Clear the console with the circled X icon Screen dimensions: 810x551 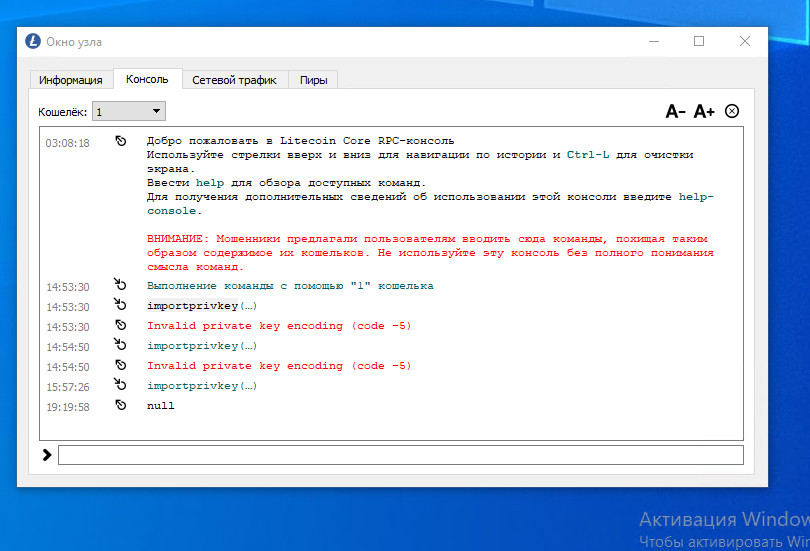[x=732, y=111]
